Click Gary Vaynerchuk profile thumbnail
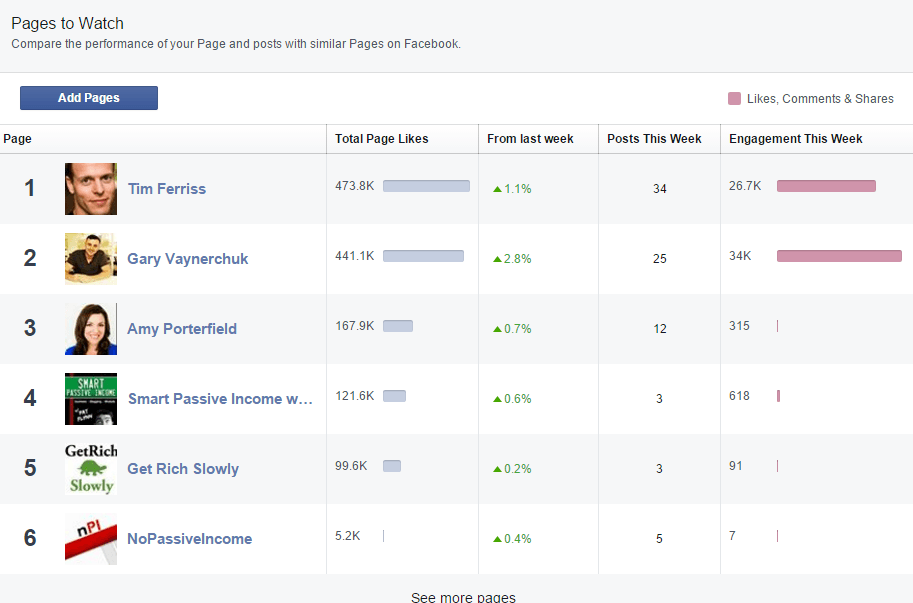The width and height of the screenshot is (913, 603). coord(91,259)
